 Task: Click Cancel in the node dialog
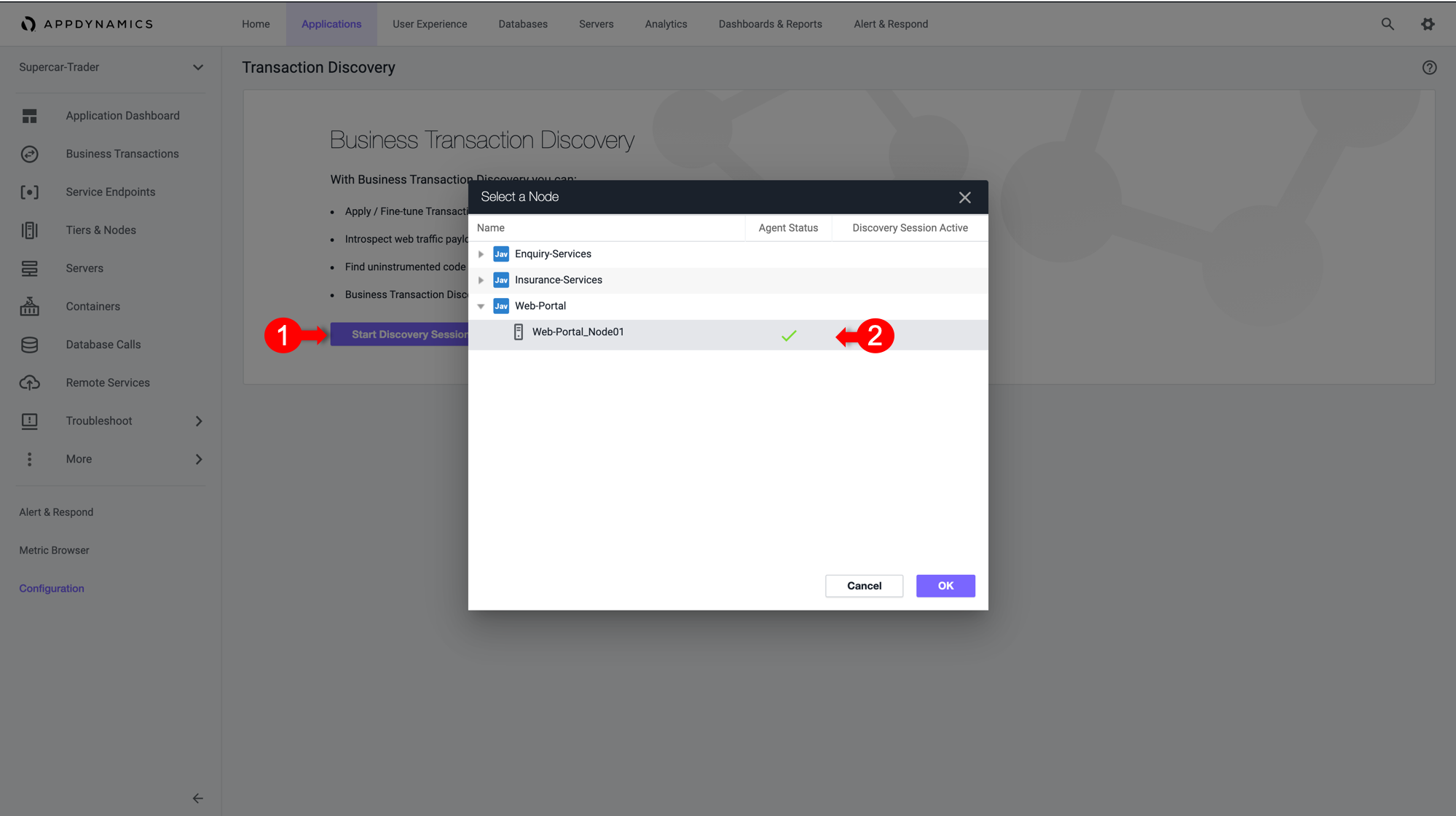coord(864,586)
